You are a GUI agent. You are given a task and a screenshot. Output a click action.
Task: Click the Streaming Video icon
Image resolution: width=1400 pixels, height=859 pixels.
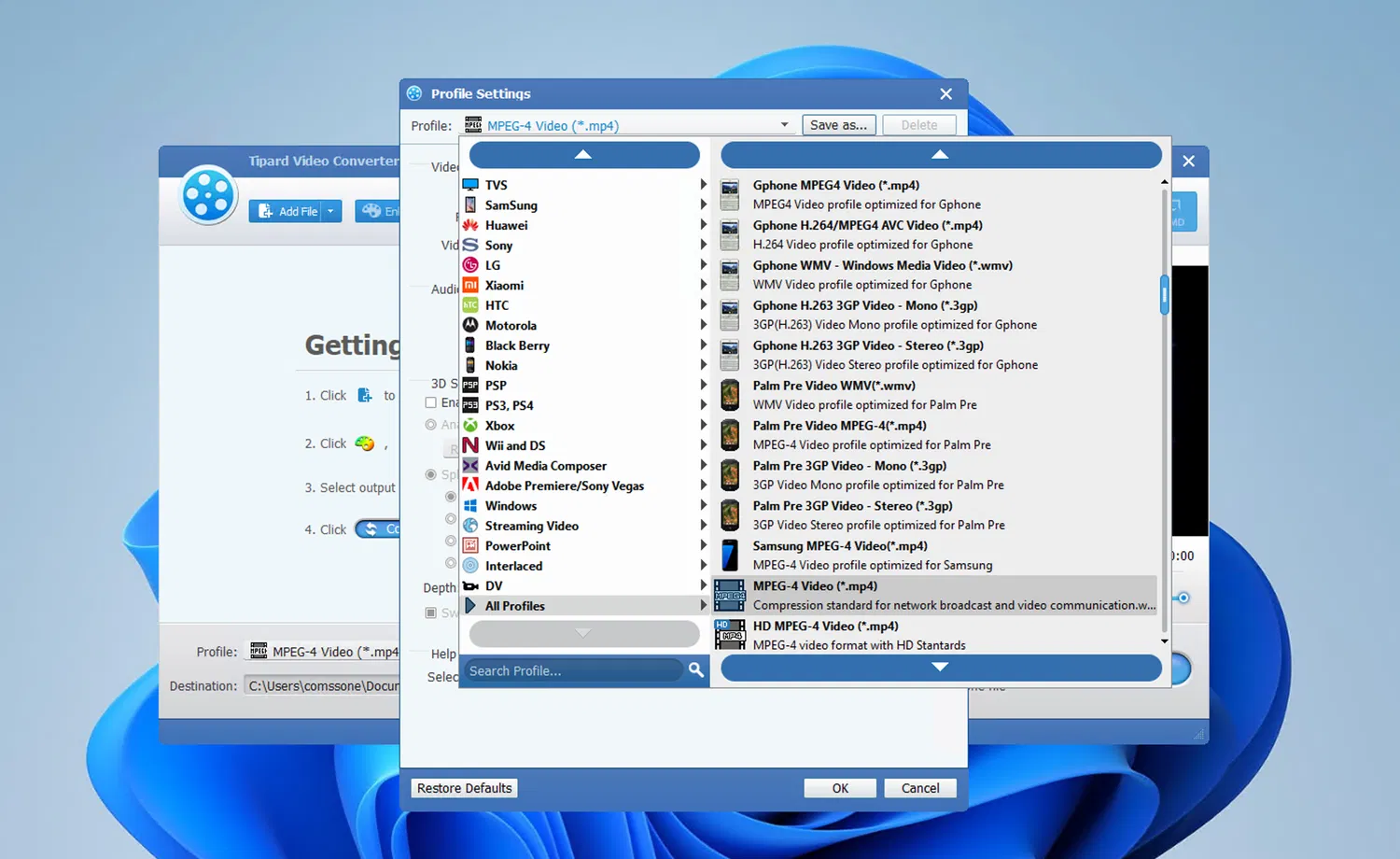[x=470, y=526]
